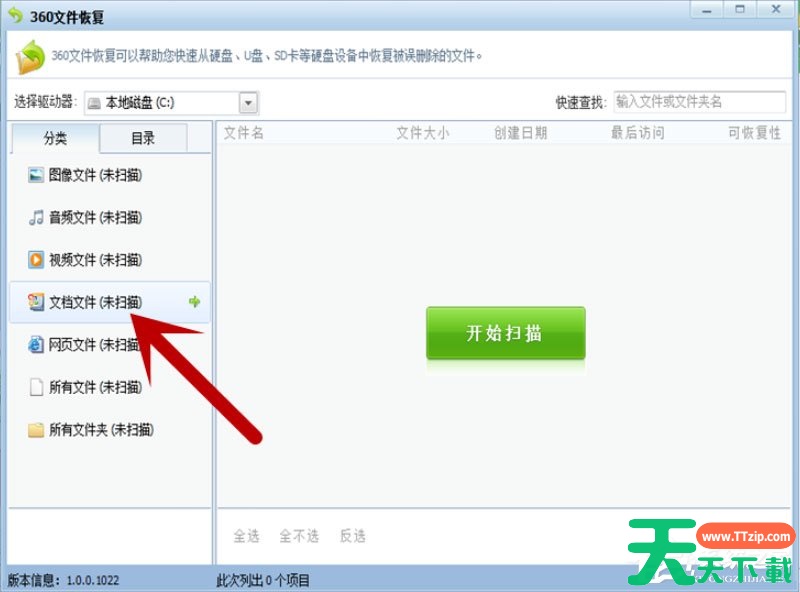Click the 所有文件 blank page icon

coord(36,387)
